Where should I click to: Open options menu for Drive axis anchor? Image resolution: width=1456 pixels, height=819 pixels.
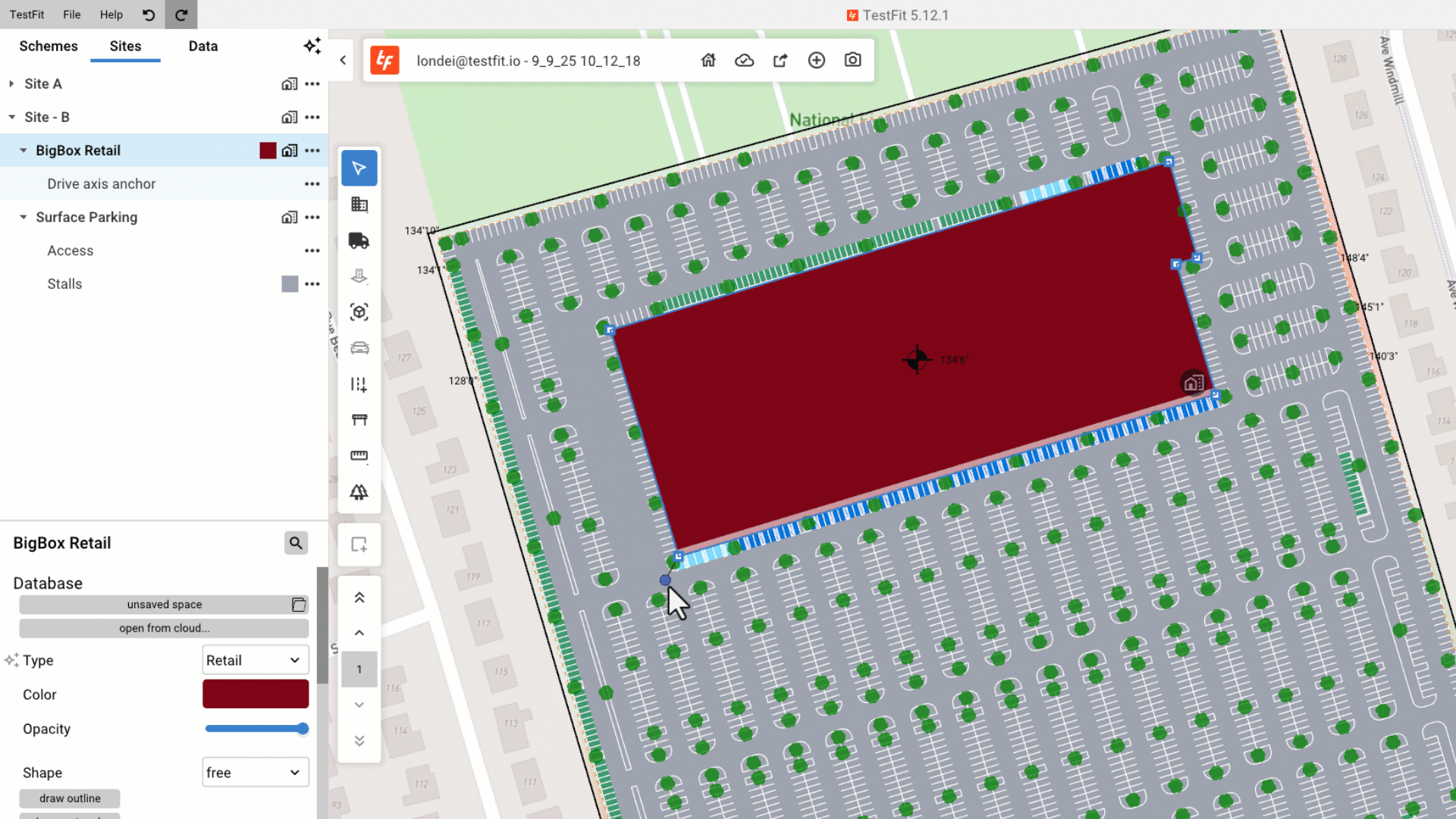coord(312,184)
